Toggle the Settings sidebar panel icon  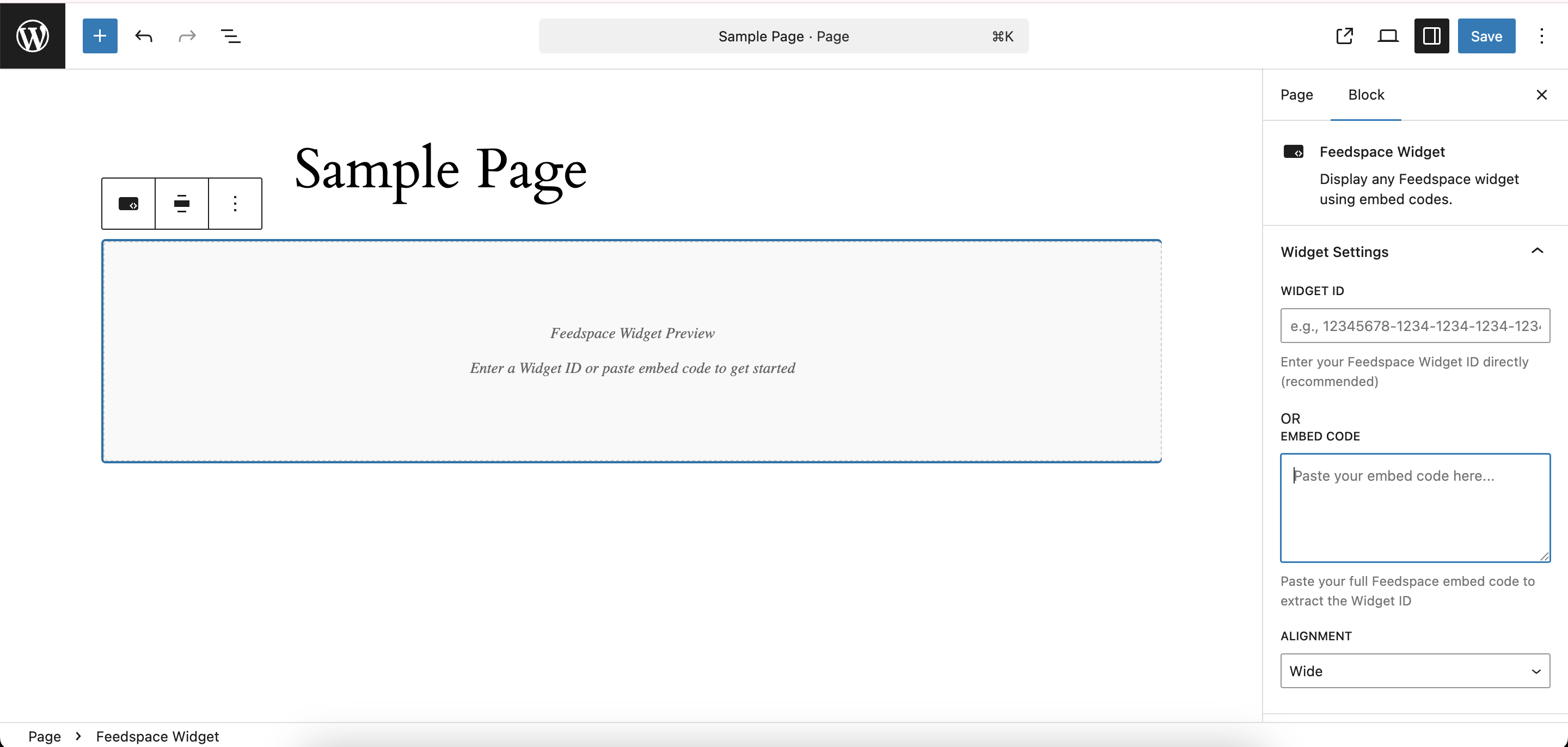pos(1431,36)
